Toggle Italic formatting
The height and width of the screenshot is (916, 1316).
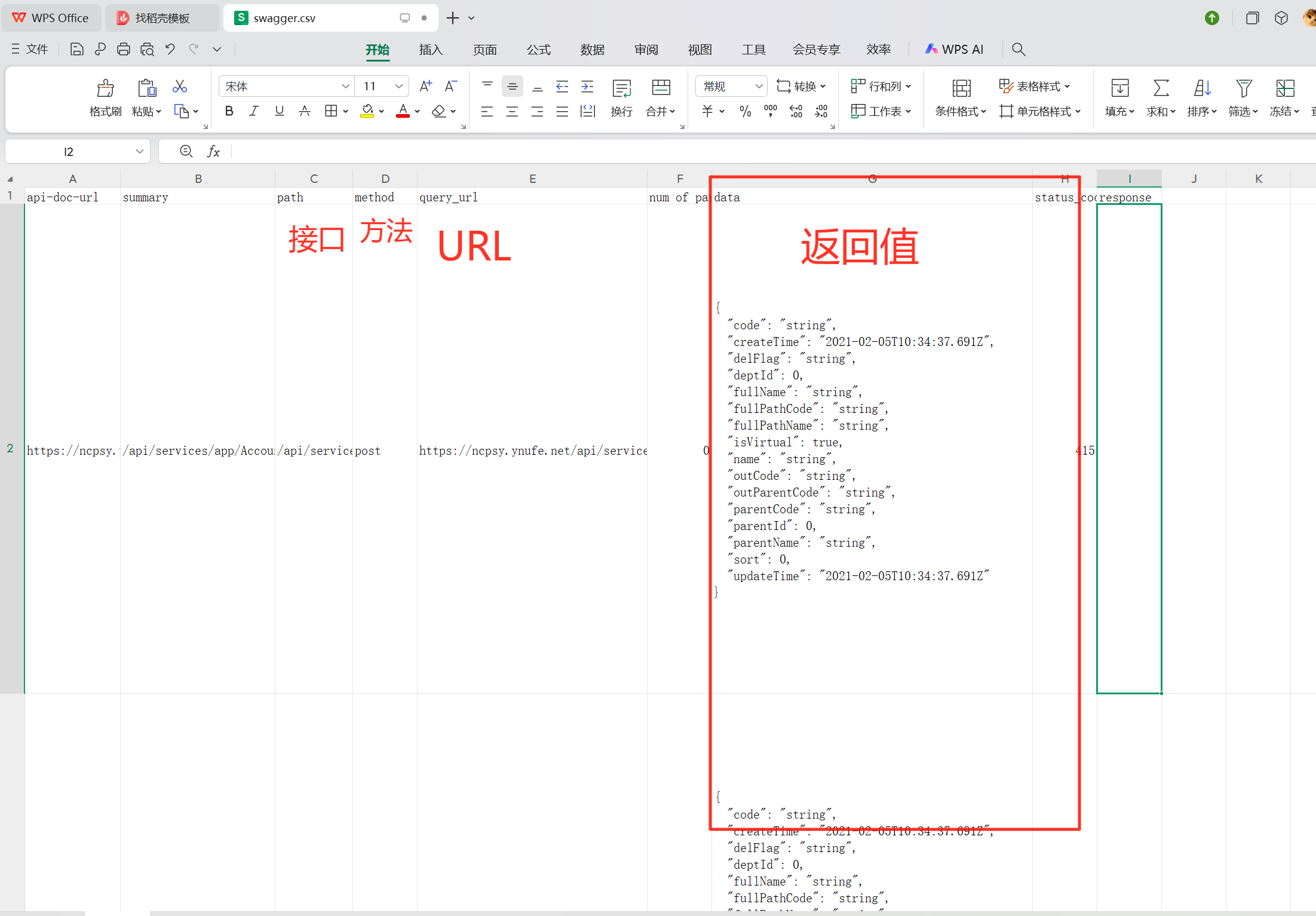tap(254, 111)
